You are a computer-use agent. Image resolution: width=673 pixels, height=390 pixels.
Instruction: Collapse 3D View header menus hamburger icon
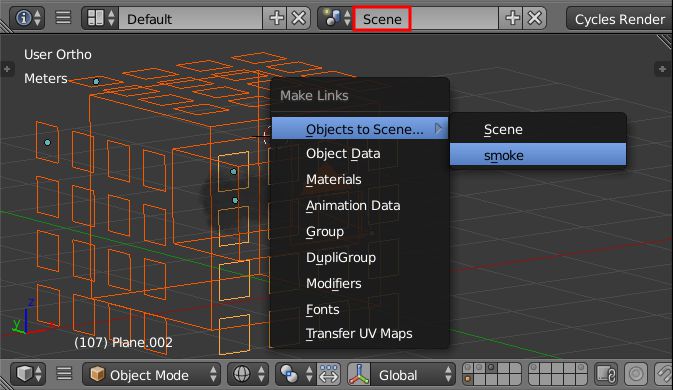click(64, 374)
